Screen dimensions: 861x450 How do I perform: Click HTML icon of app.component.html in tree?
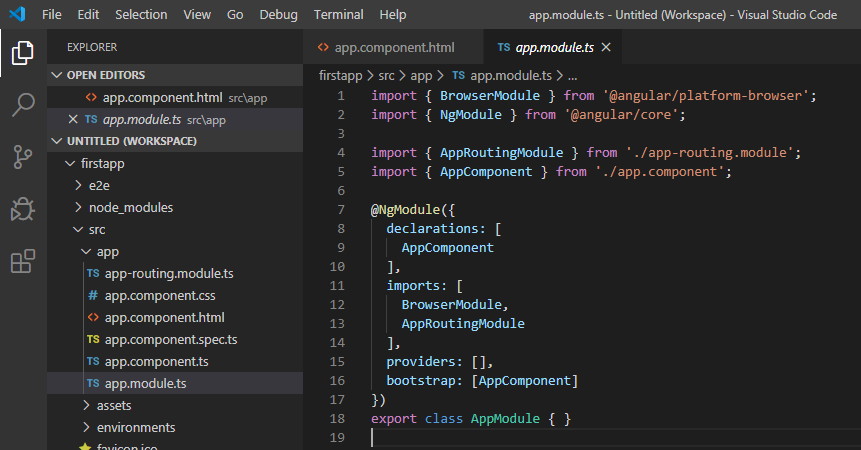93,317
